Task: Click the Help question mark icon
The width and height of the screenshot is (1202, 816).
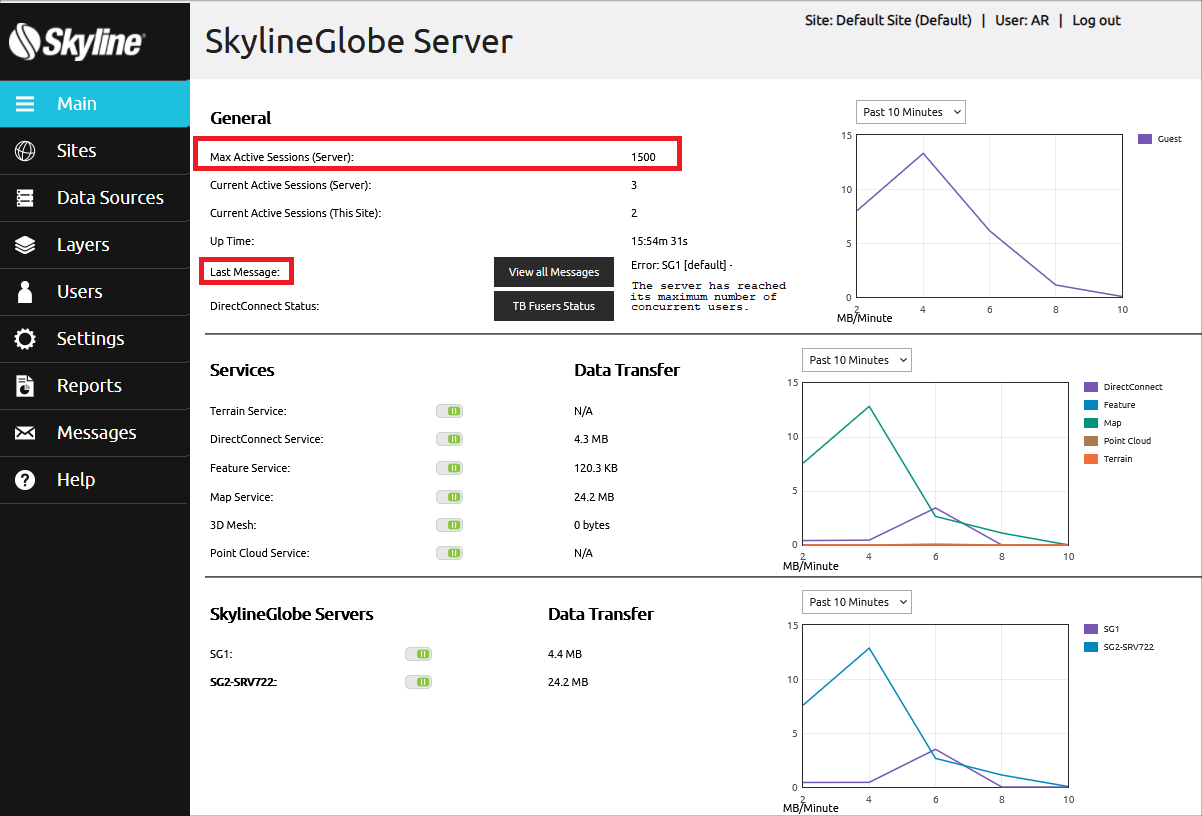Action: pos(25,480)
